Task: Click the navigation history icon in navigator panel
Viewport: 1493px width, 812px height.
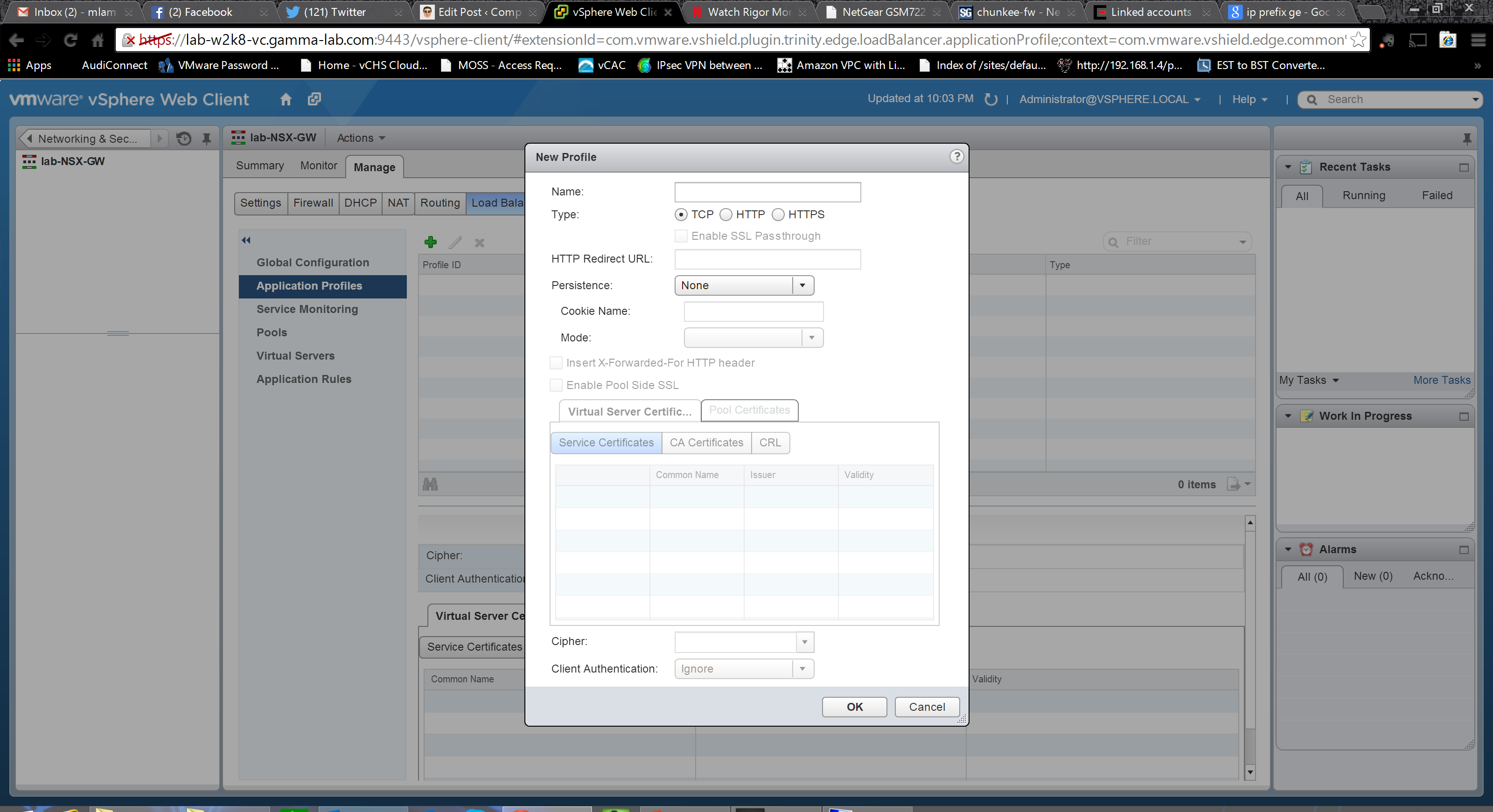Action: click(x=184, y=139)
